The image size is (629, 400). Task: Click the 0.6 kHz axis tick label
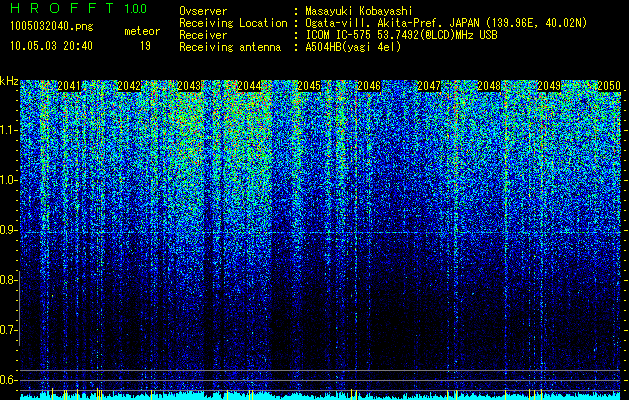click(x=9, y=380)
